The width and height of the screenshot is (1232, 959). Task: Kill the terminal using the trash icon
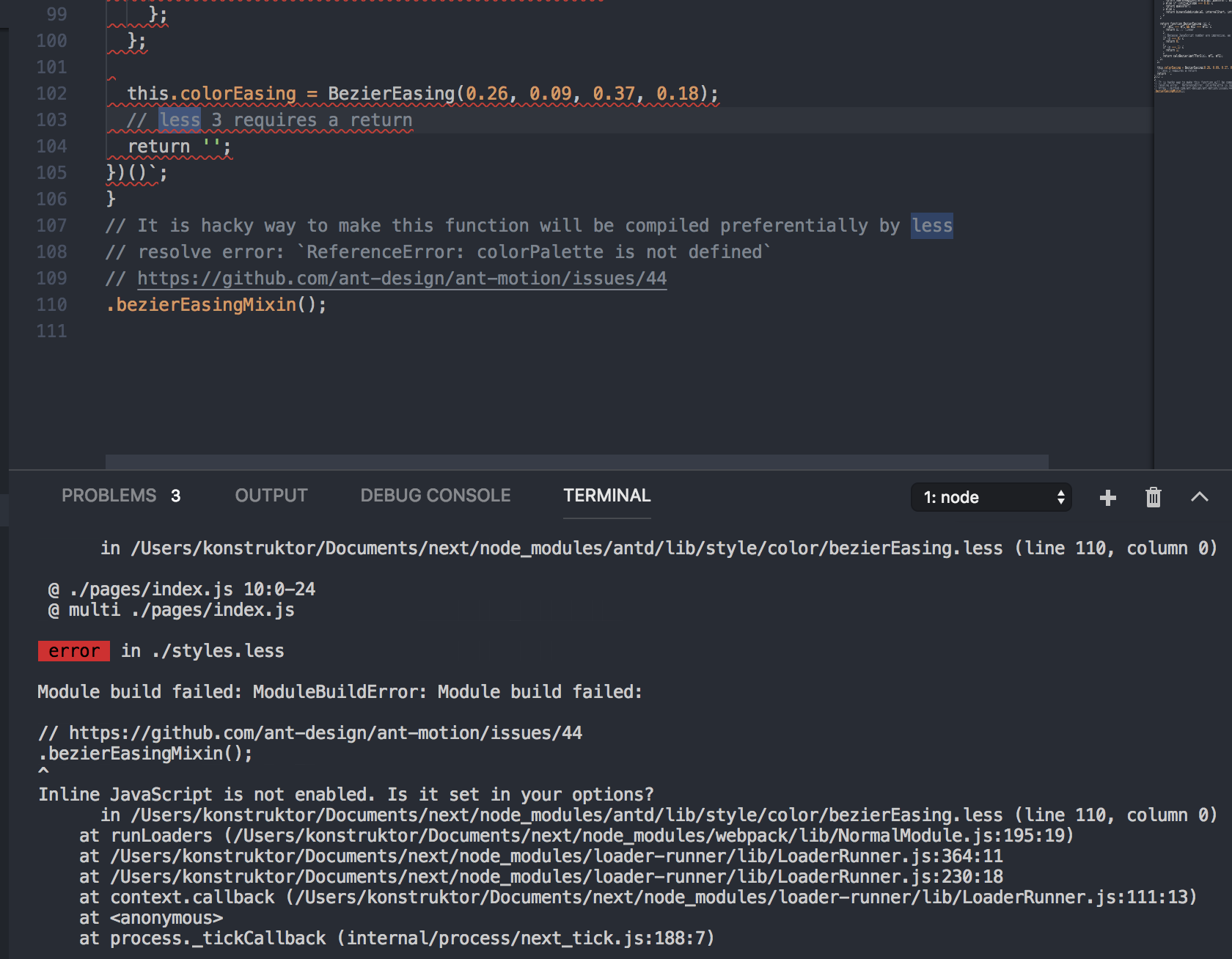(1154, 497)
